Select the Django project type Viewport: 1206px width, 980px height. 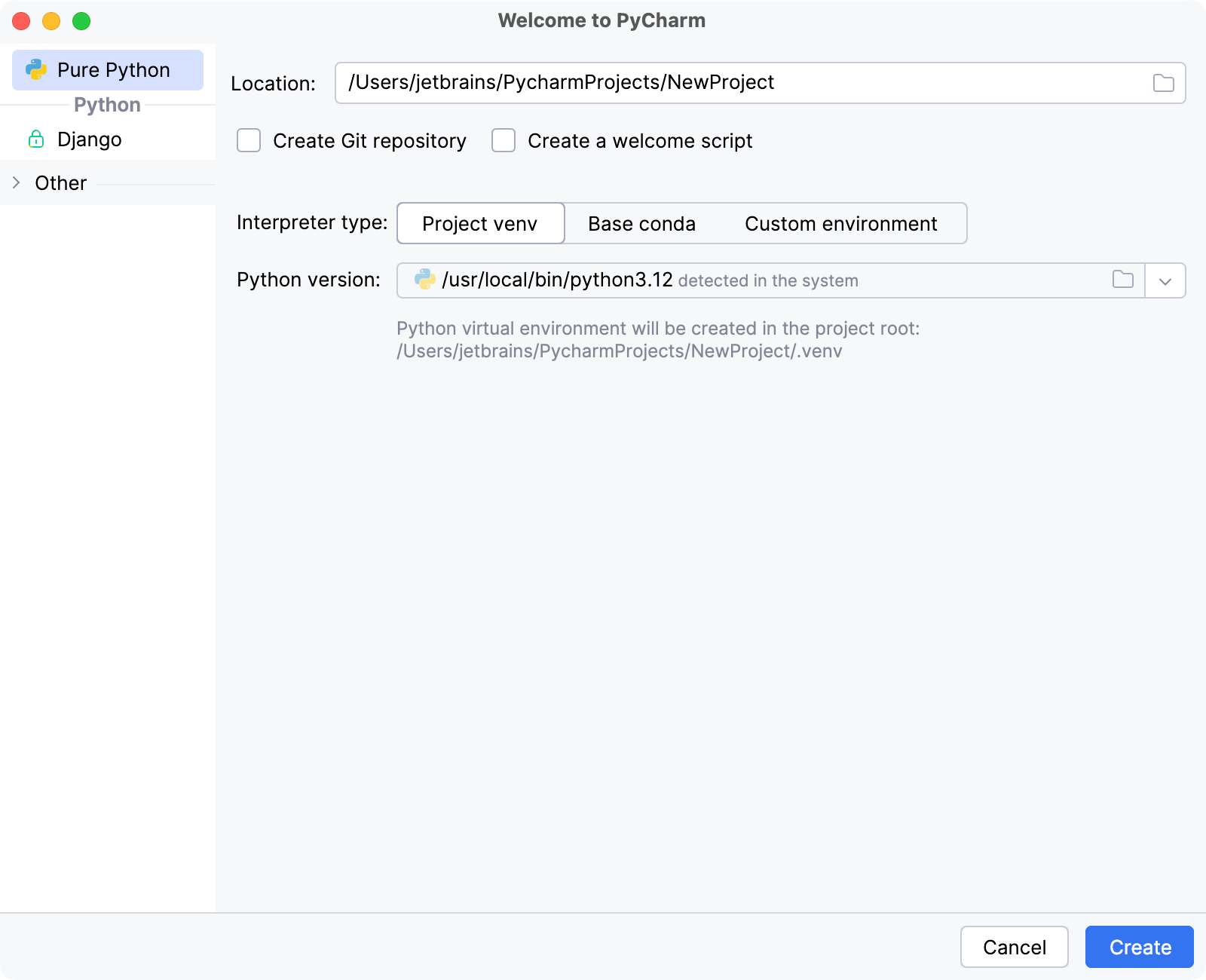(x=89, y=139)
